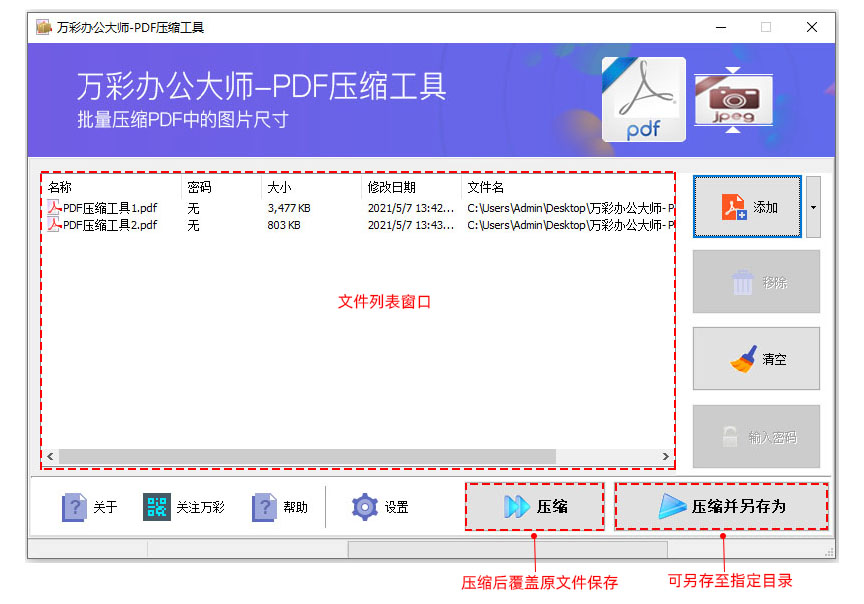Click the 压缩并另存为 button
864x604 pixels.
[x=721, y=506]
